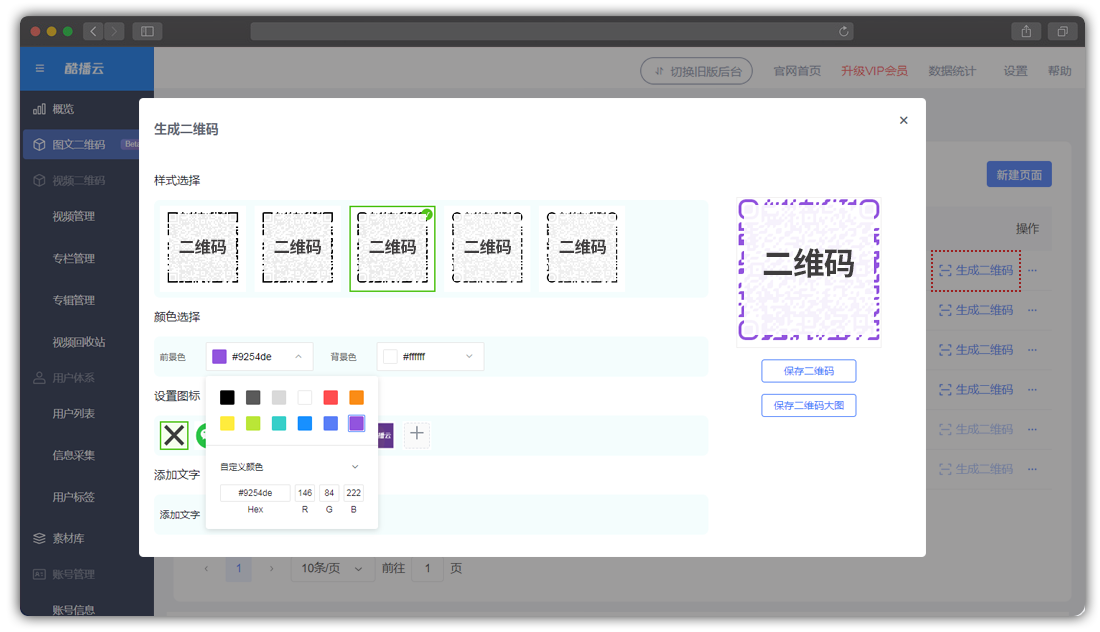Open 视频二维码 in the sidebar
This screenshot has height=632, width=1100.
[x=79, y=180]
